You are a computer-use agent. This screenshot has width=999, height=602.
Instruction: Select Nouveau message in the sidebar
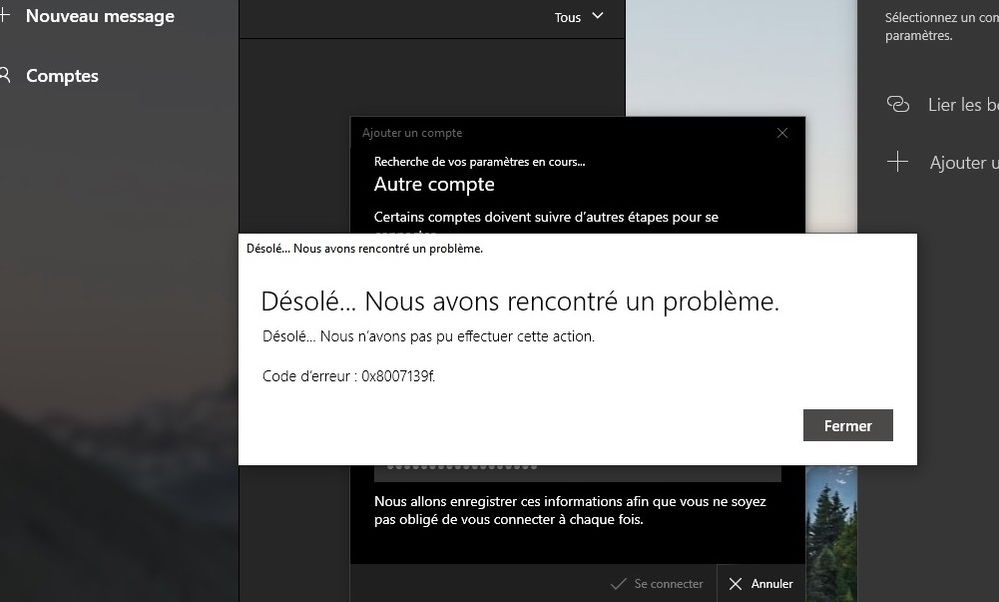(x=99, y=15)
